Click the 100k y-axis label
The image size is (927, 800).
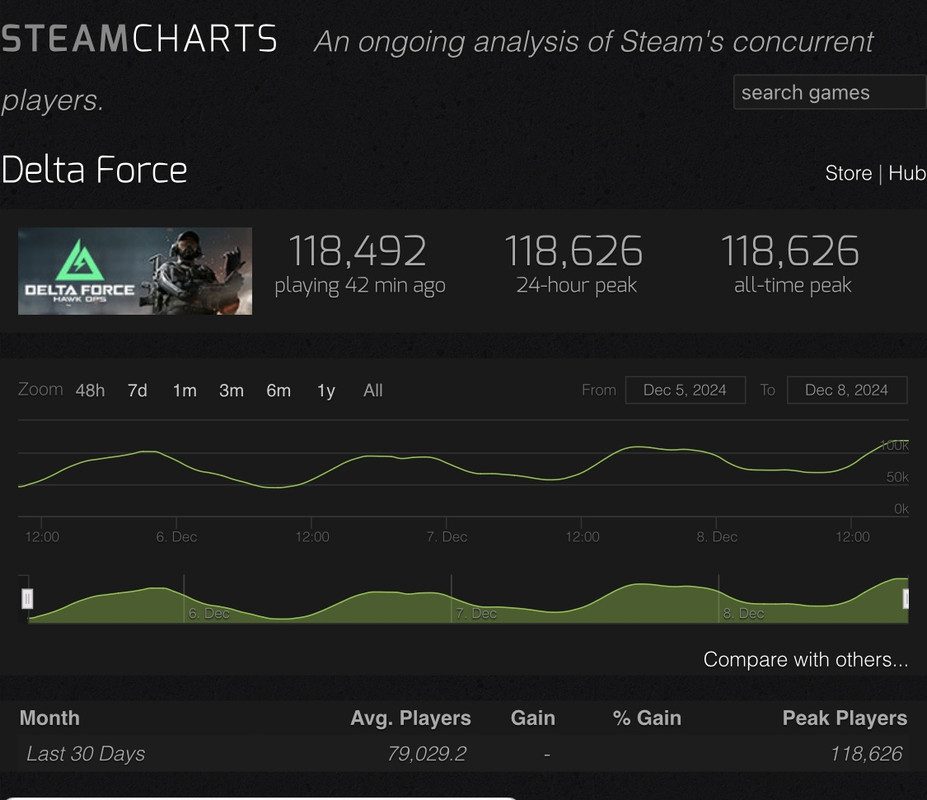click(x=894, y=446)
